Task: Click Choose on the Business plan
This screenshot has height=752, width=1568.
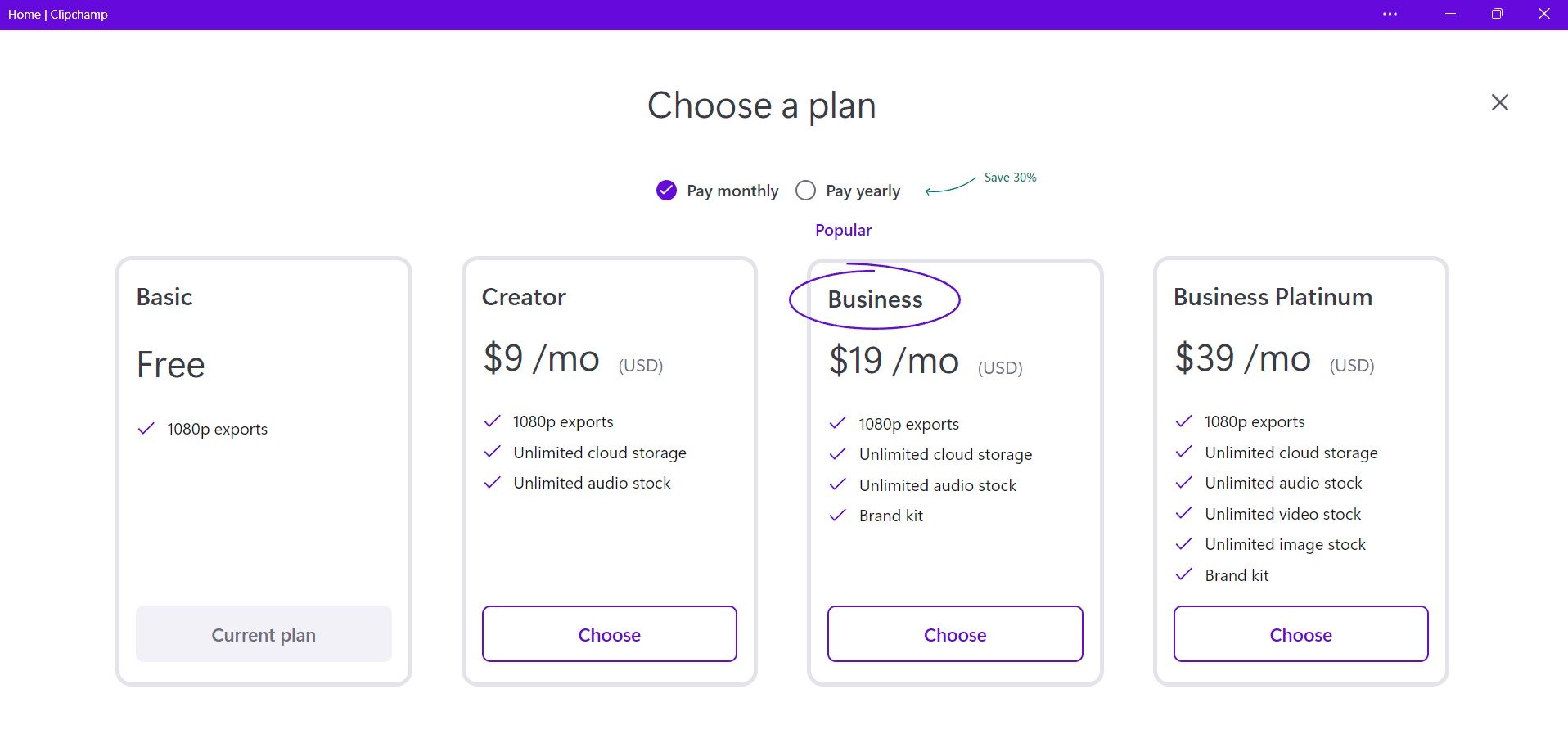Action: (955, 634)
